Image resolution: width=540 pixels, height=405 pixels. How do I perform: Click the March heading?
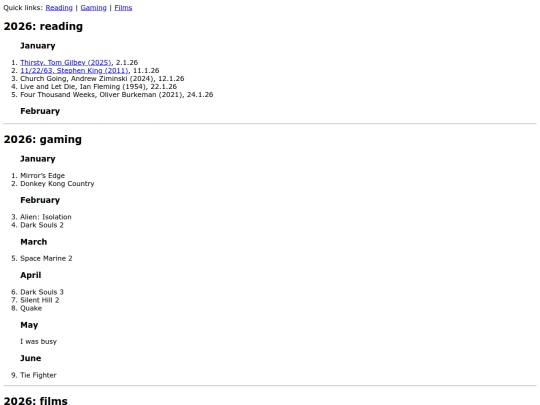[34, 242]
